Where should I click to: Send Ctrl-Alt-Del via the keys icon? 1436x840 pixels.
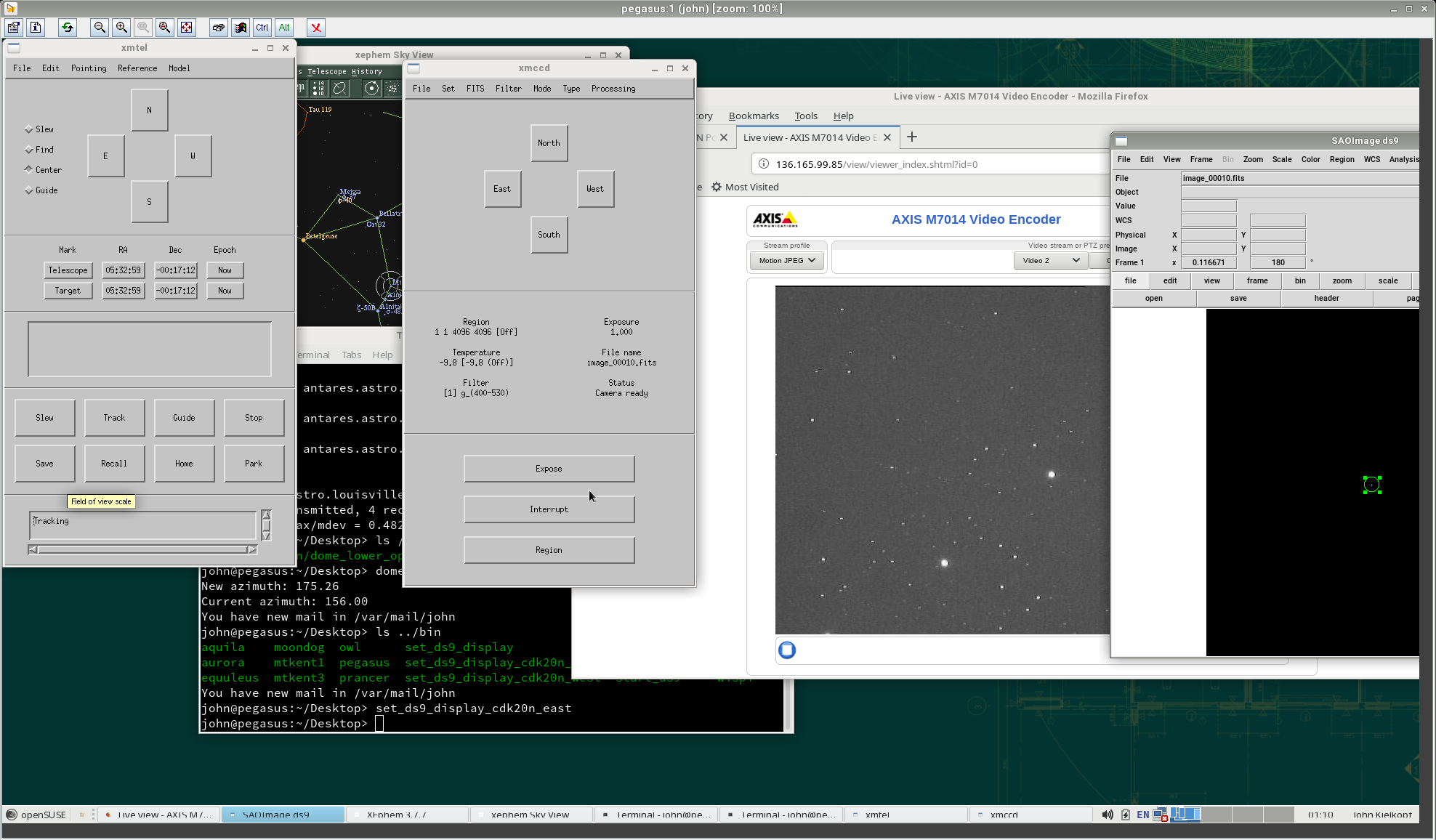[219, 28]
